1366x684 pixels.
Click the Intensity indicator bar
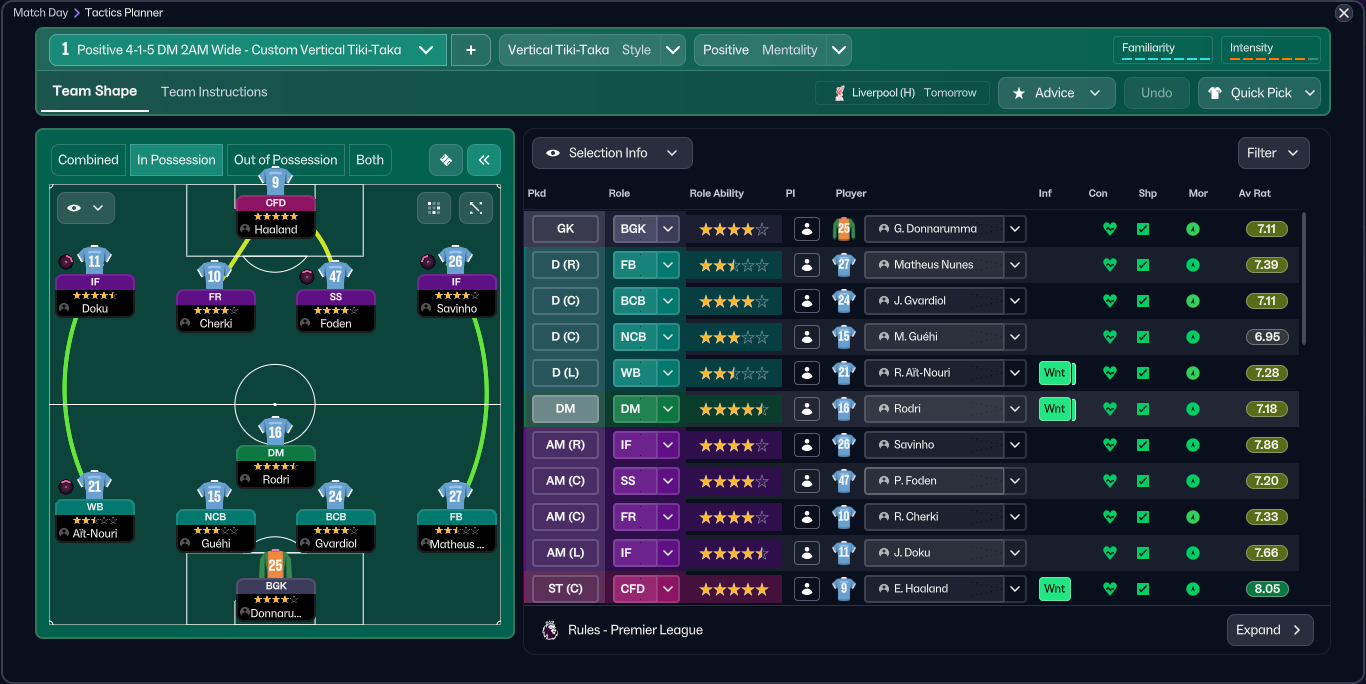coord(1270,50)
